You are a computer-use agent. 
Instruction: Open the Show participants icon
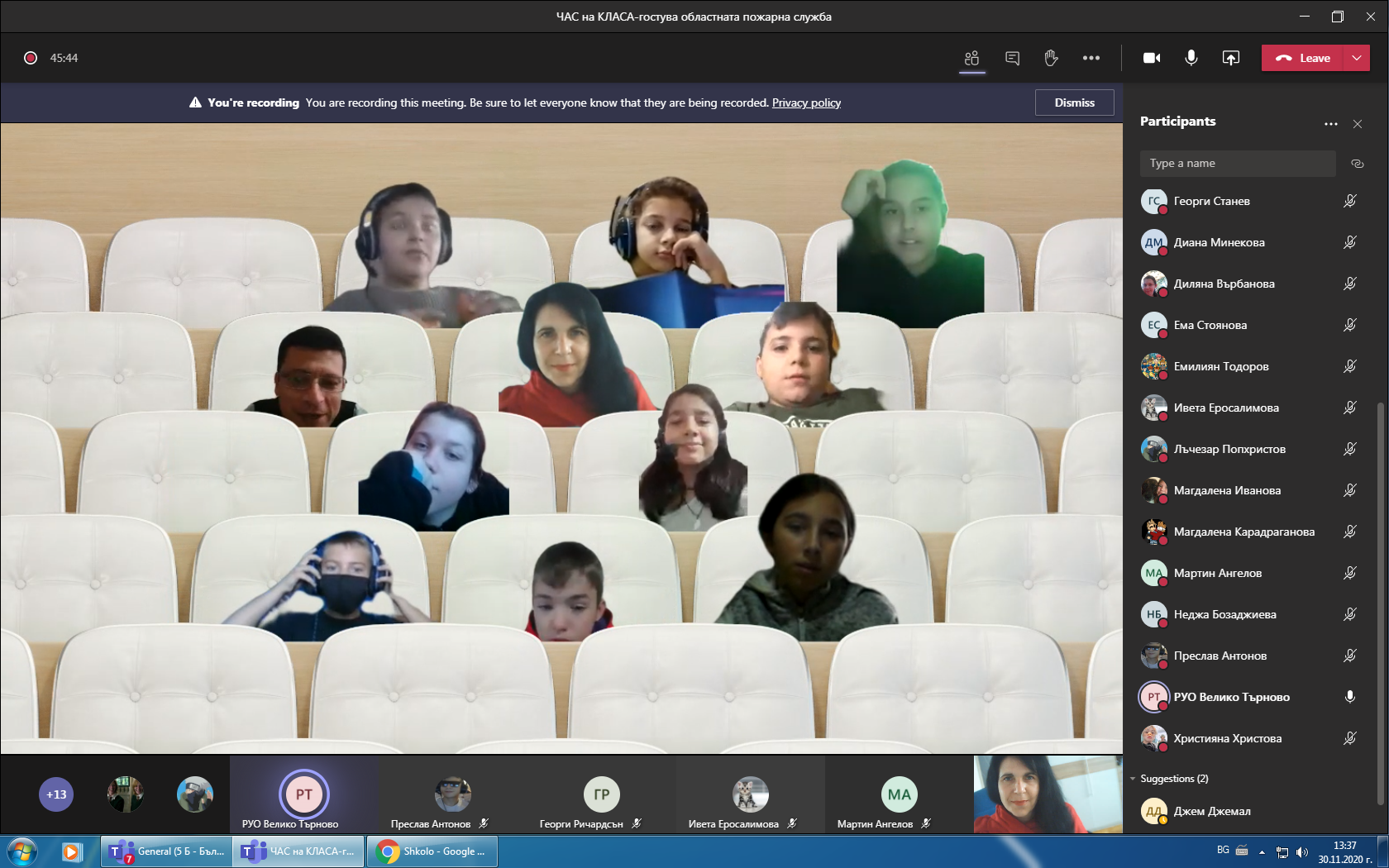click(x=971, y=58)
